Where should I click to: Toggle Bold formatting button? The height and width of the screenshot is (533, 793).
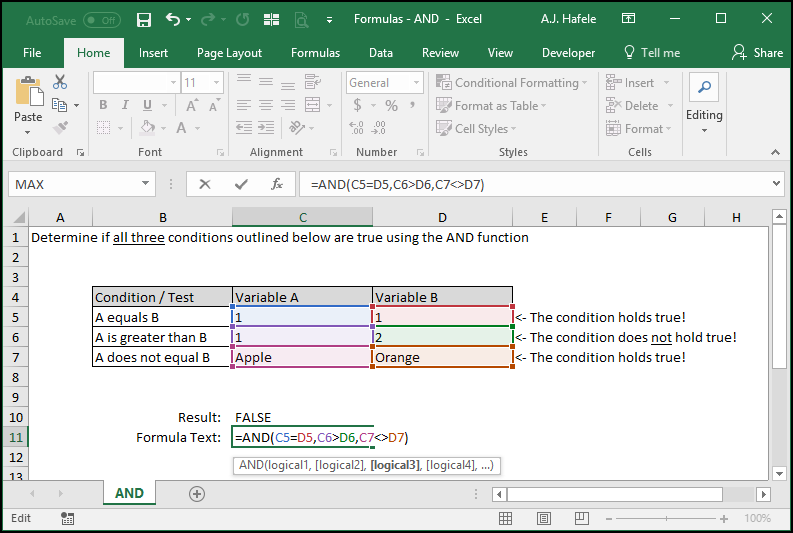pyautogui.click(x=103, y=105)
